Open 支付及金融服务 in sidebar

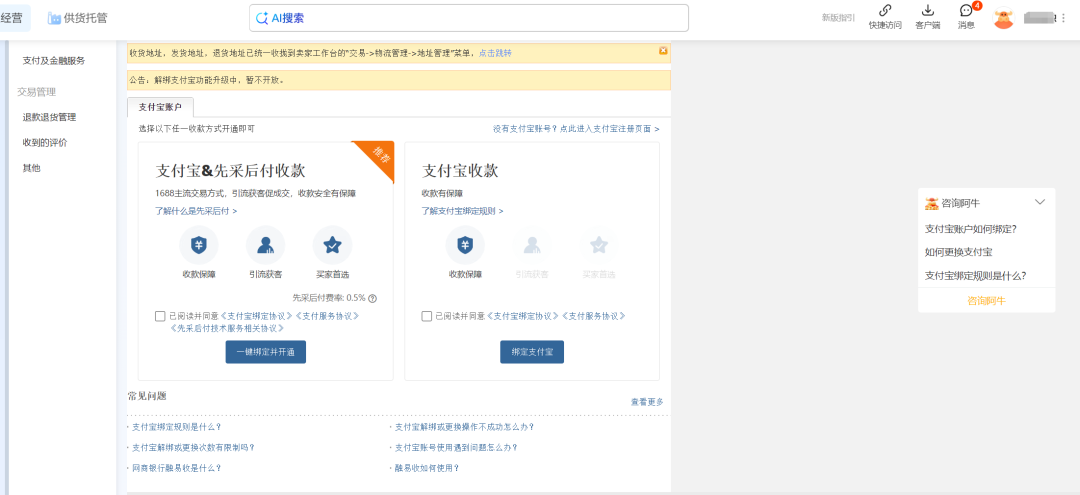click(x=54, y=61)
